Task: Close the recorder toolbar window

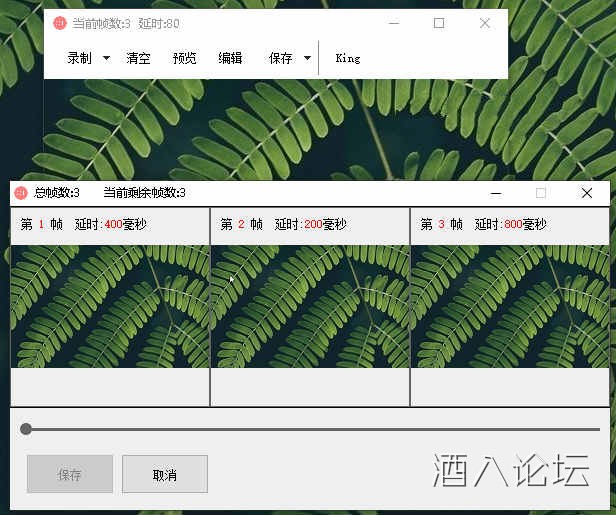Action: tap(485, 23)
